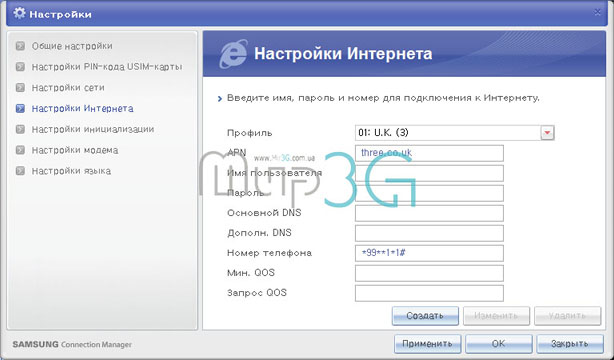This screenshot has width=614, height=360.
Task: Close the Настройки window with X
Action: coord(597,13)
